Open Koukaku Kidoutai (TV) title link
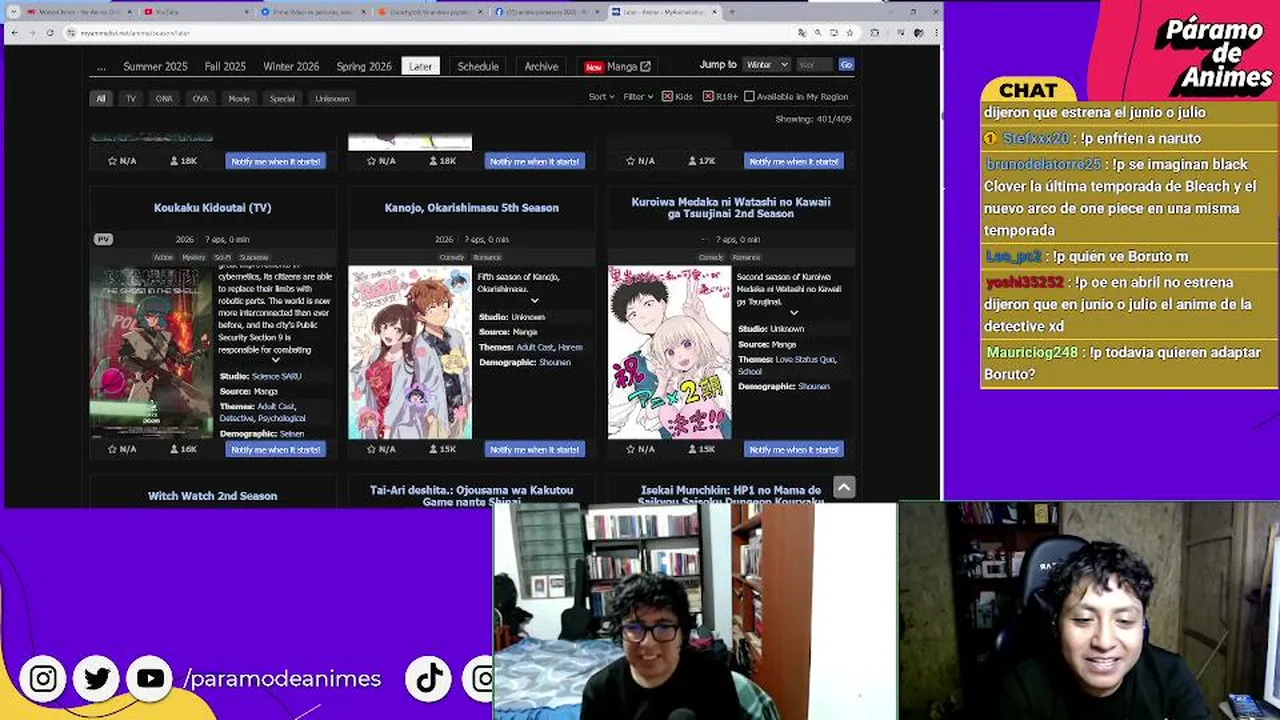Screen dimensions: 1280x720 tap(212, 208)
